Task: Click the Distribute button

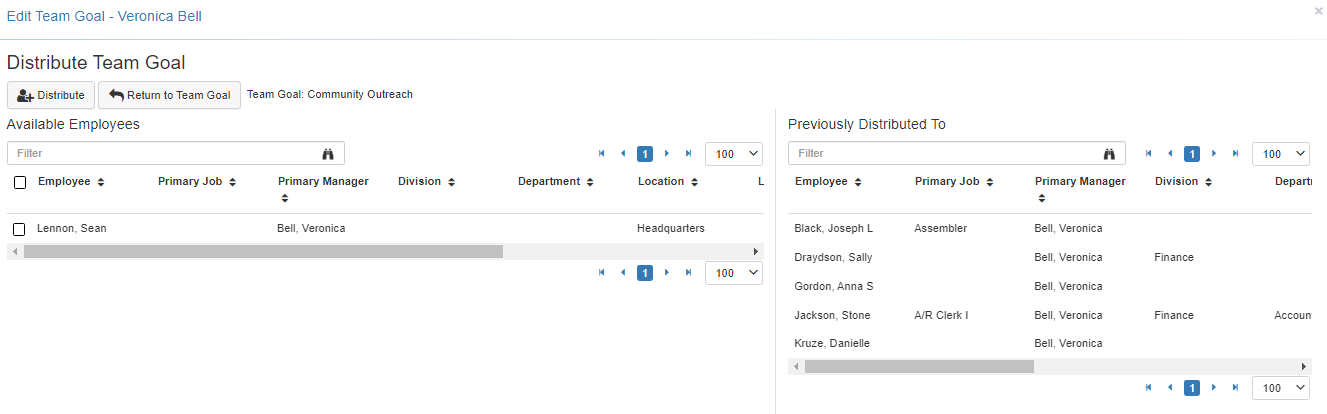Action: click(51, 95)
